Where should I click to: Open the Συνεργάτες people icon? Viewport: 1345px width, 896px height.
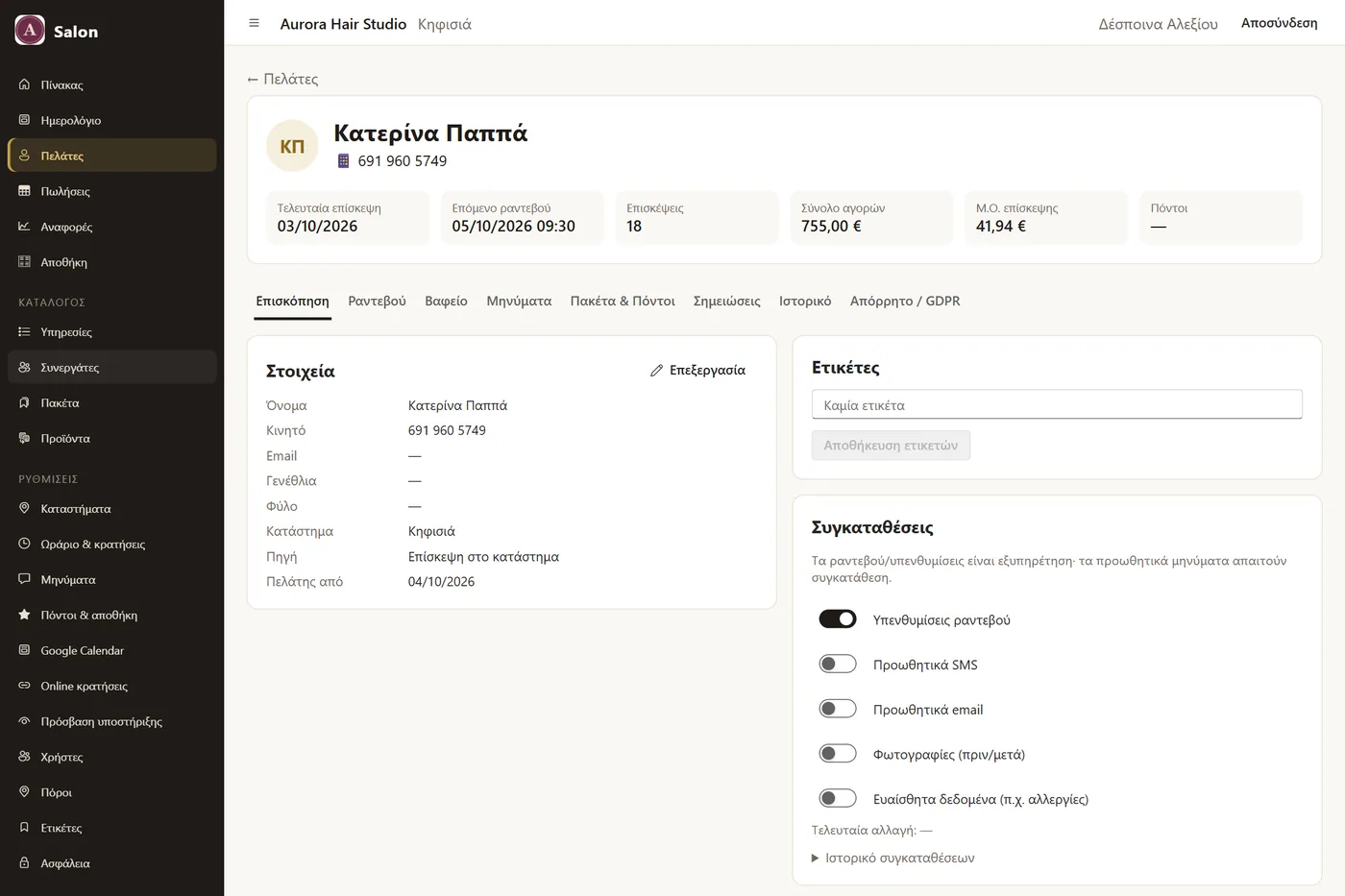pyautogui.click(x=25, y=368)
